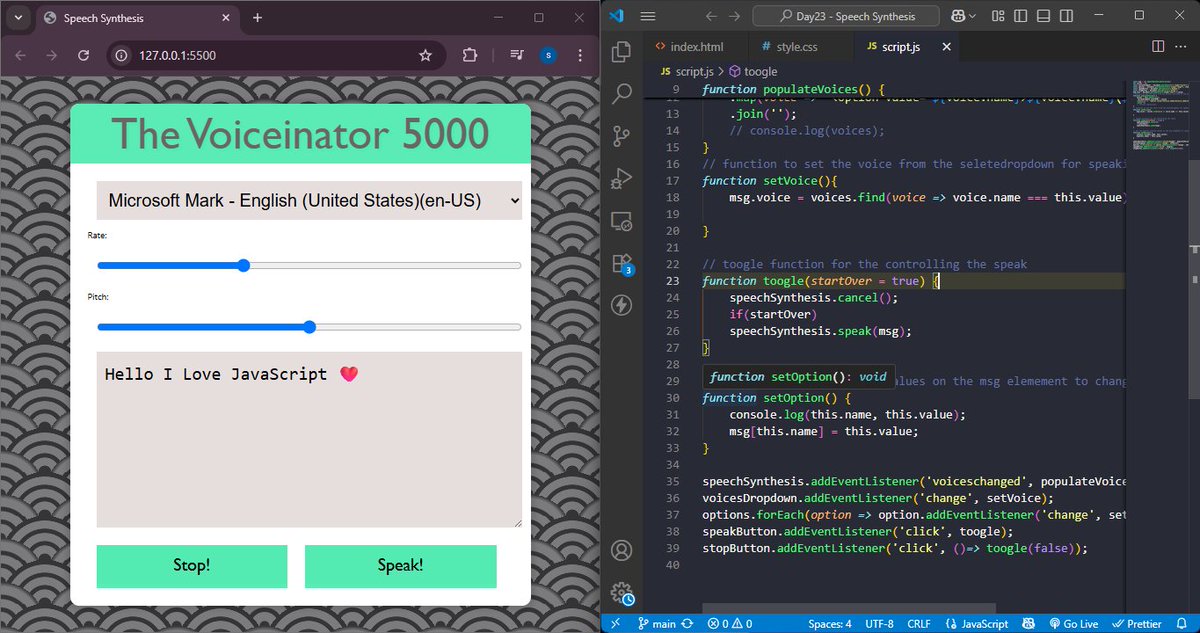Change end of line sequence CRLF
This screenshot has width=1200, height=633.
(x=919, y=624)
